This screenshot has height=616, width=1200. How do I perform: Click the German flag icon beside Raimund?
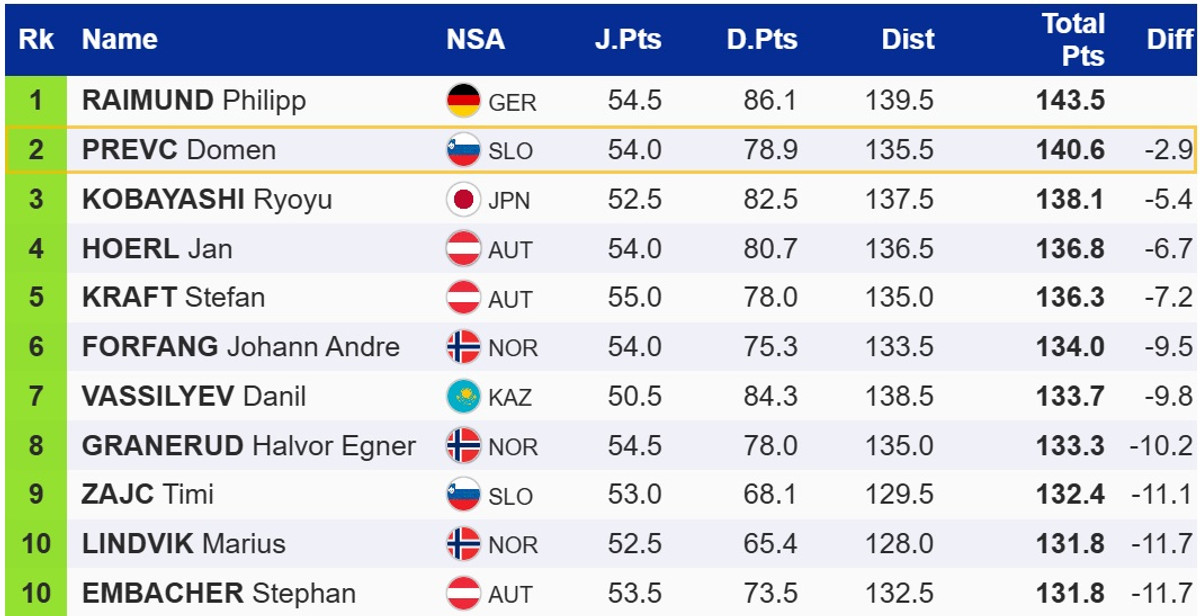pyautogui.click(x=464, y=101)
